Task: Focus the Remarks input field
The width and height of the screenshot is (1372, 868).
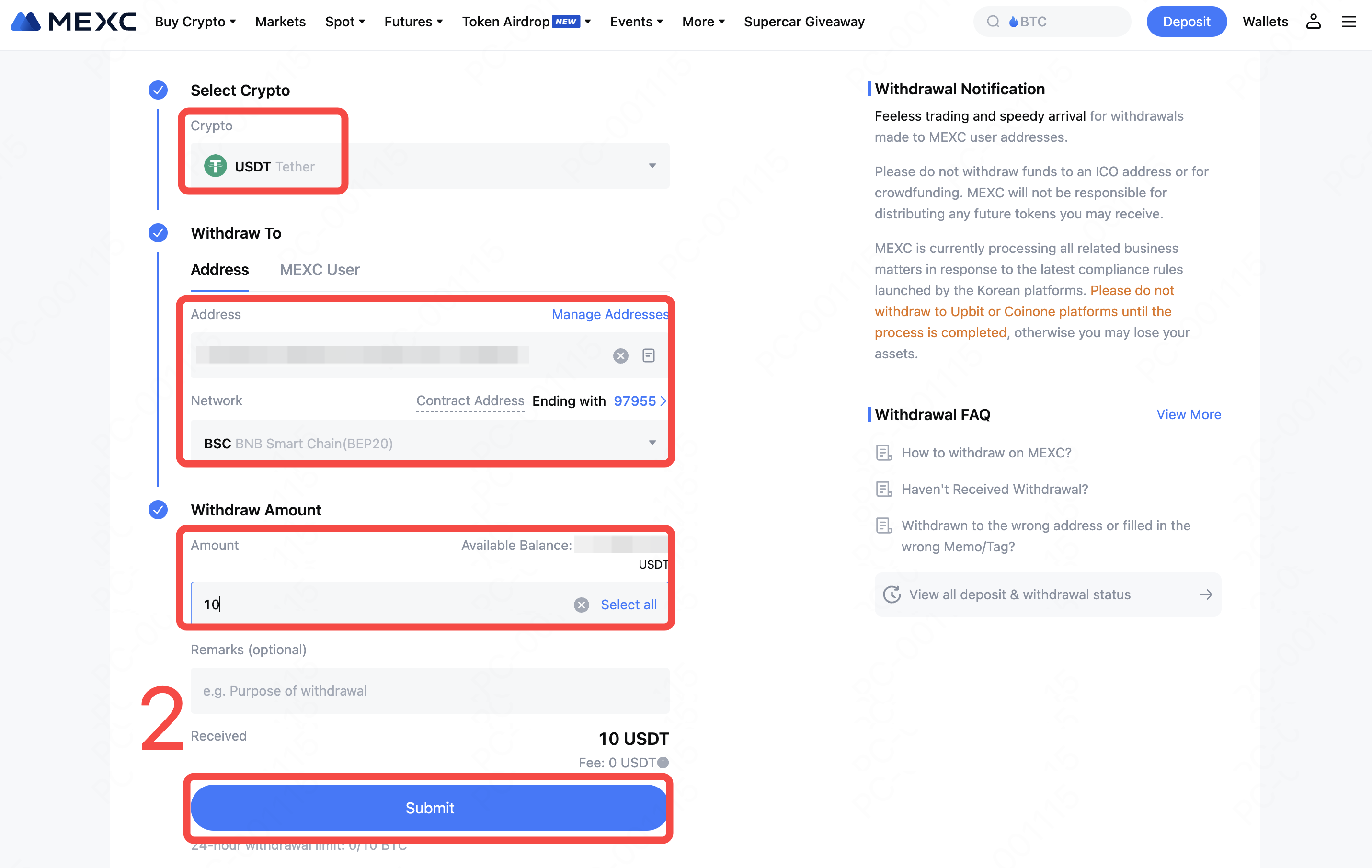Action: 430,691
